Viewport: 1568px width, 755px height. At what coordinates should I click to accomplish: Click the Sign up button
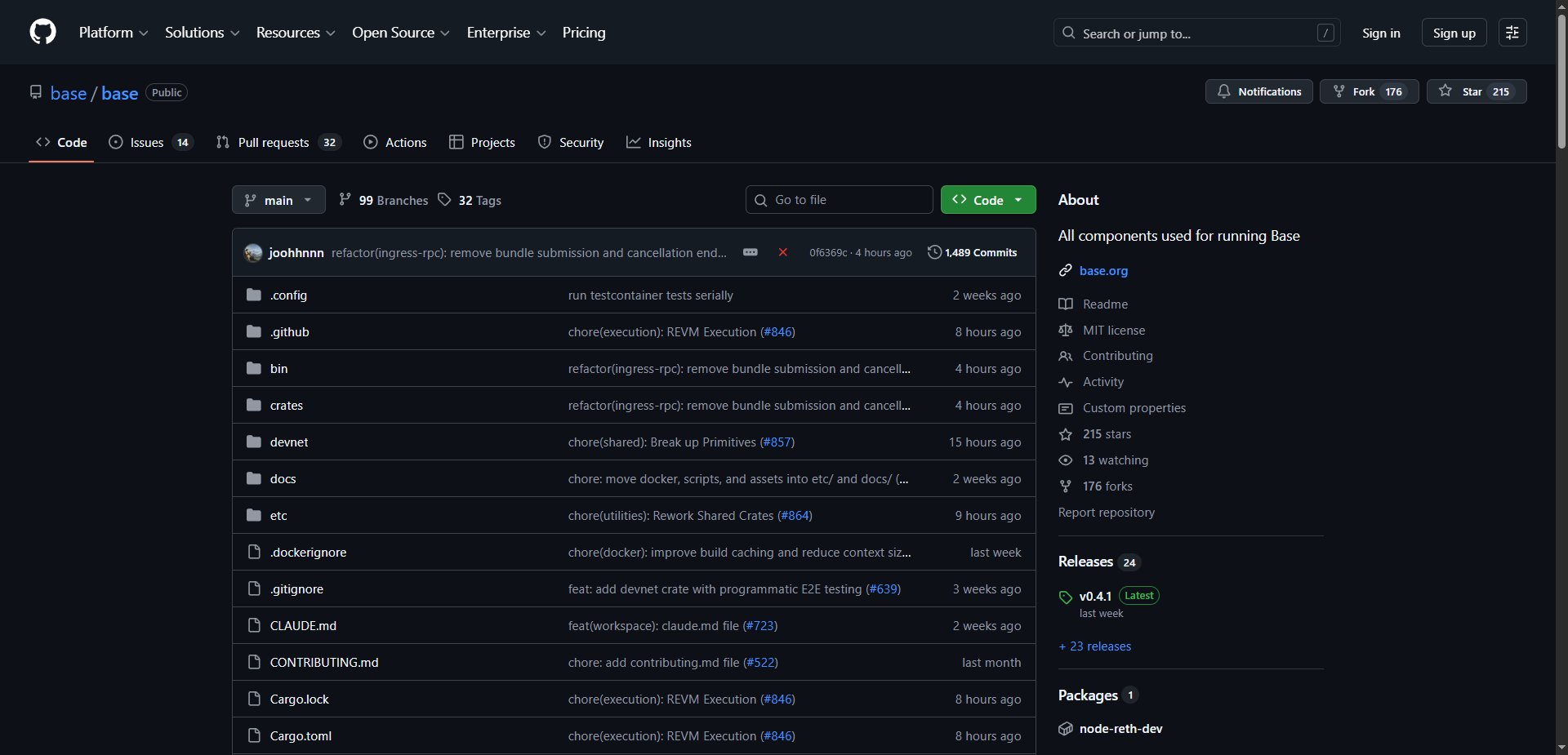tap(1454, 33)
